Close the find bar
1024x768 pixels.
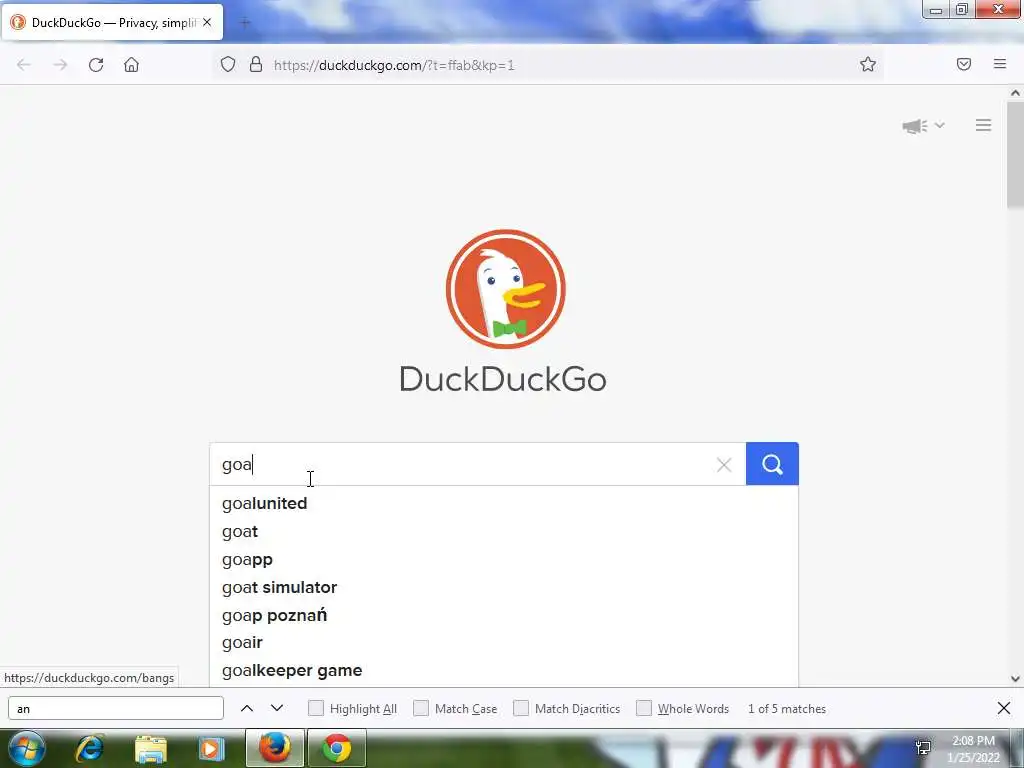1004,708
